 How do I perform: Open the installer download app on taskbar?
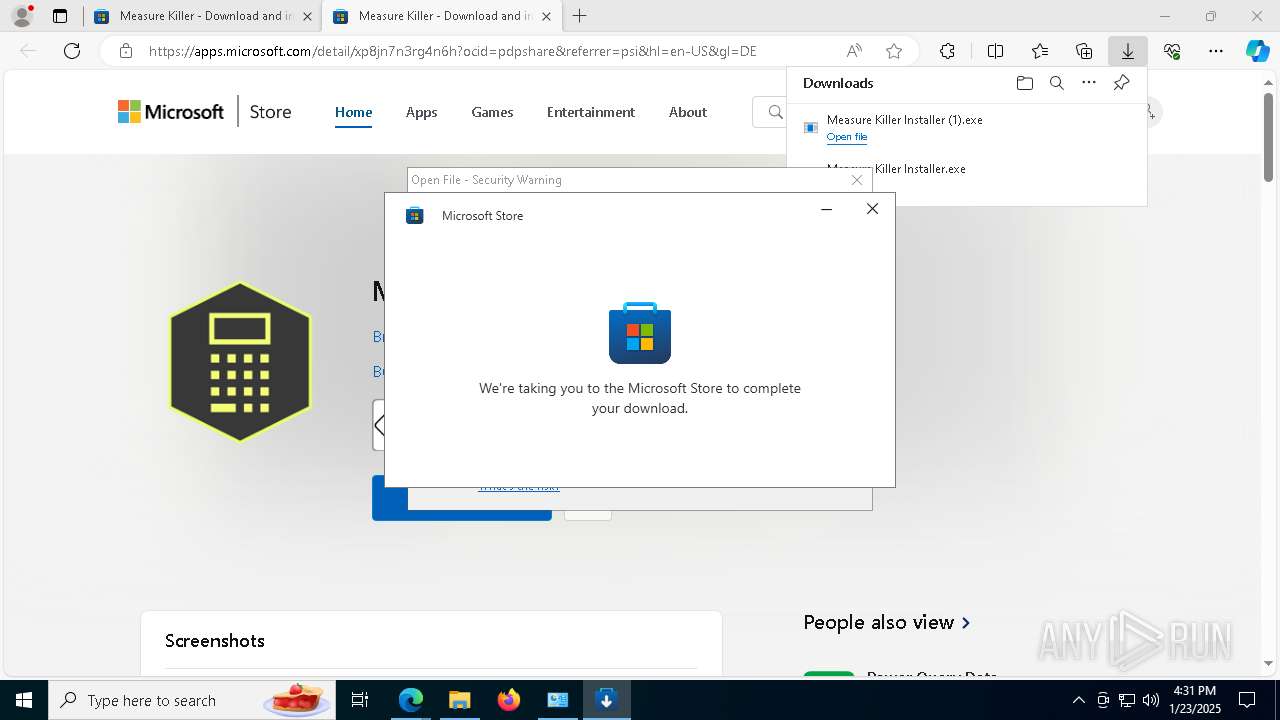[x=606, y=700]
